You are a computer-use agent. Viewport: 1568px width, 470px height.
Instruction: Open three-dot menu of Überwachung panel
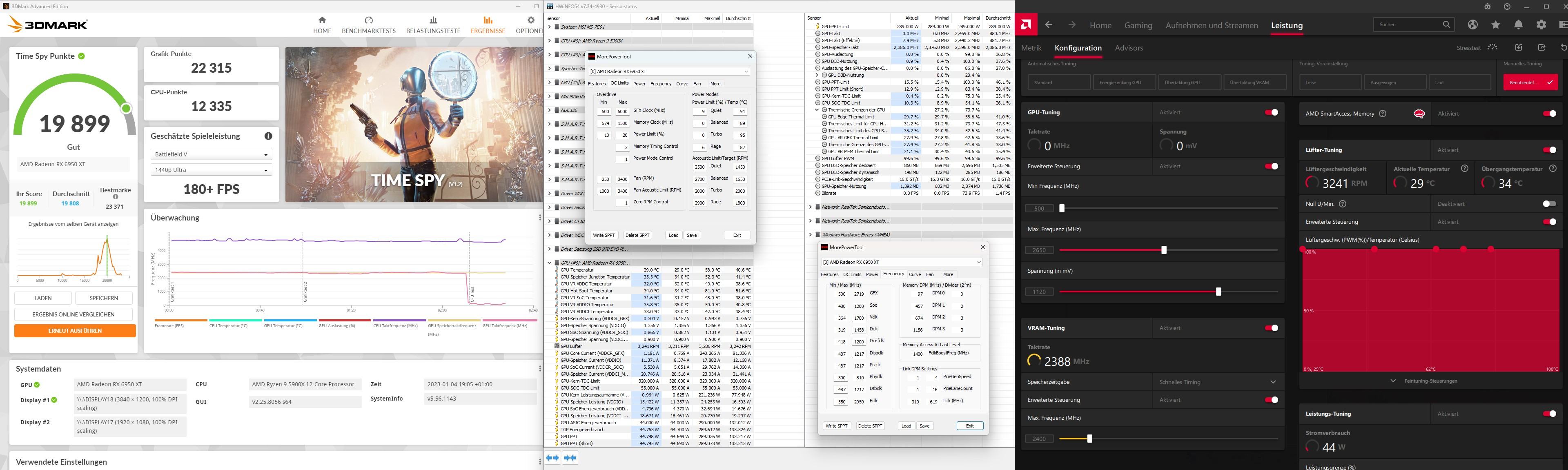[x=539, y=217]
